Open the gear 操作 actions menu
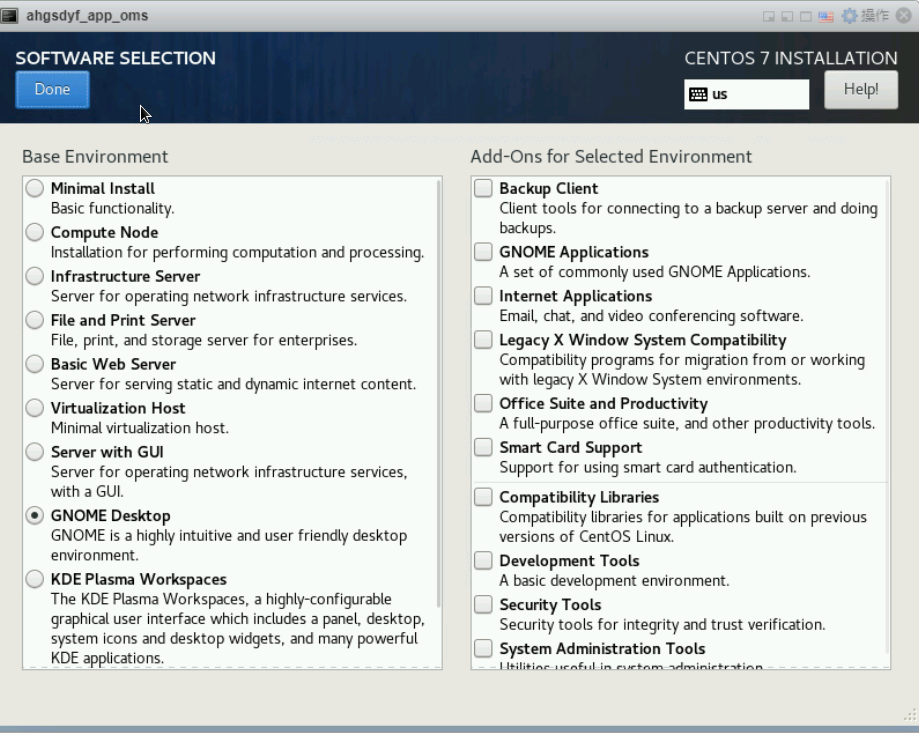This screenshot has height=733, width=919. point(865,16)
